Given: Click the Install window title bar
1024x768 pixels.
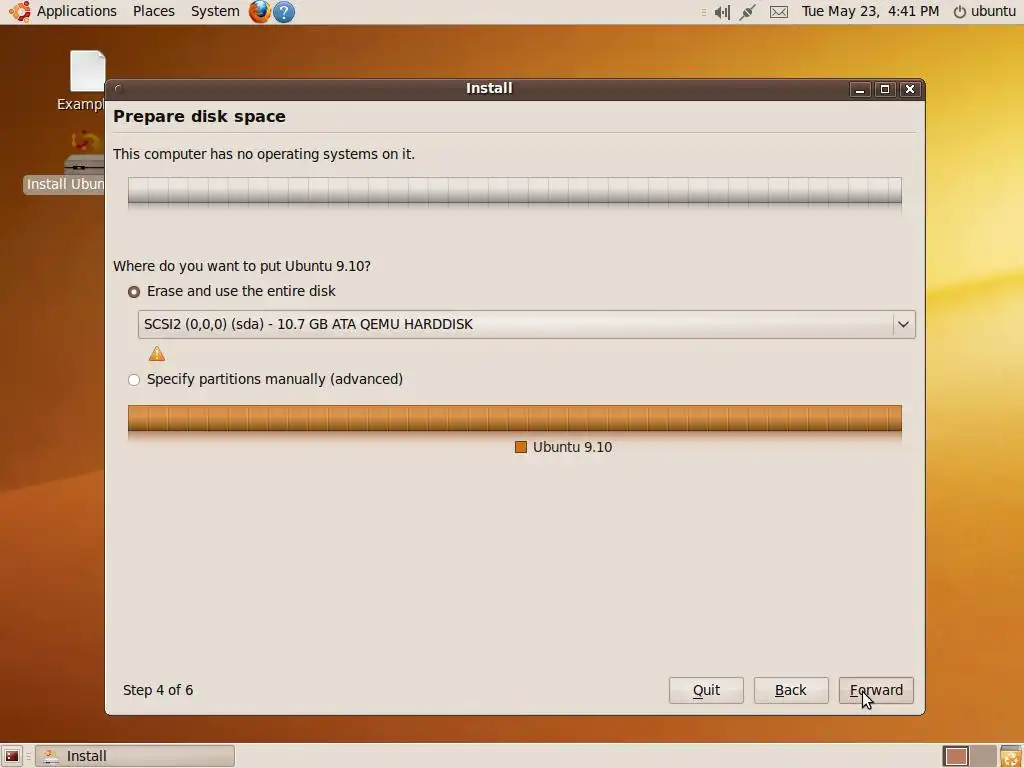Looking at the screenshot, I should tap(488, 89).
